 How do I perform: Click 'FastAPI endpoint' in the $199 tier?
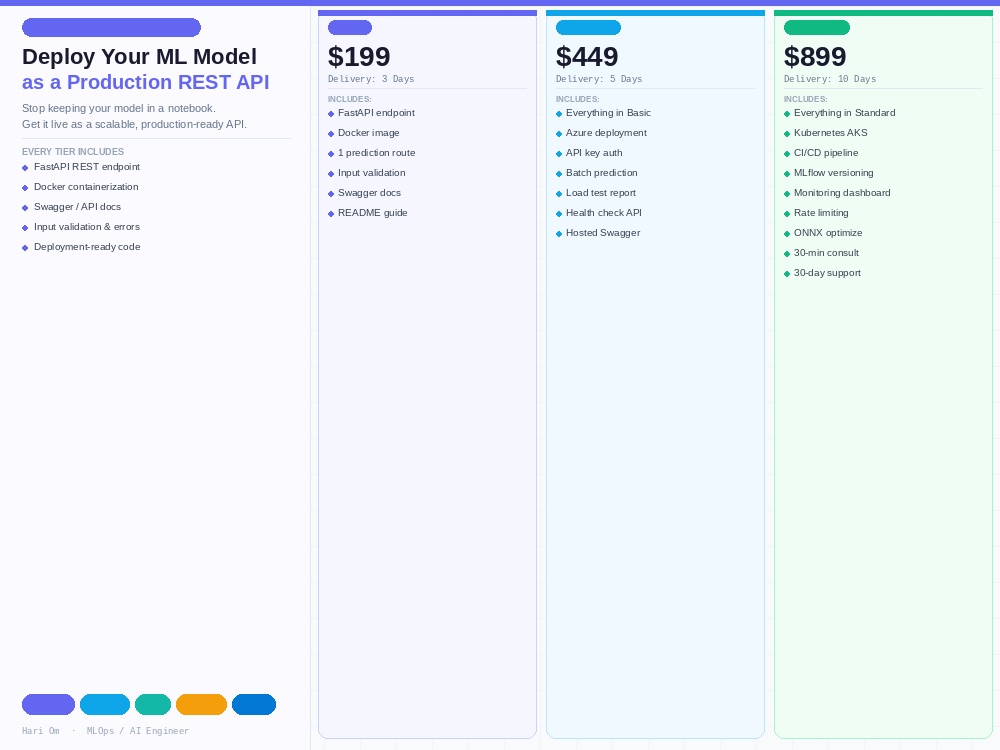click(376, 113)
